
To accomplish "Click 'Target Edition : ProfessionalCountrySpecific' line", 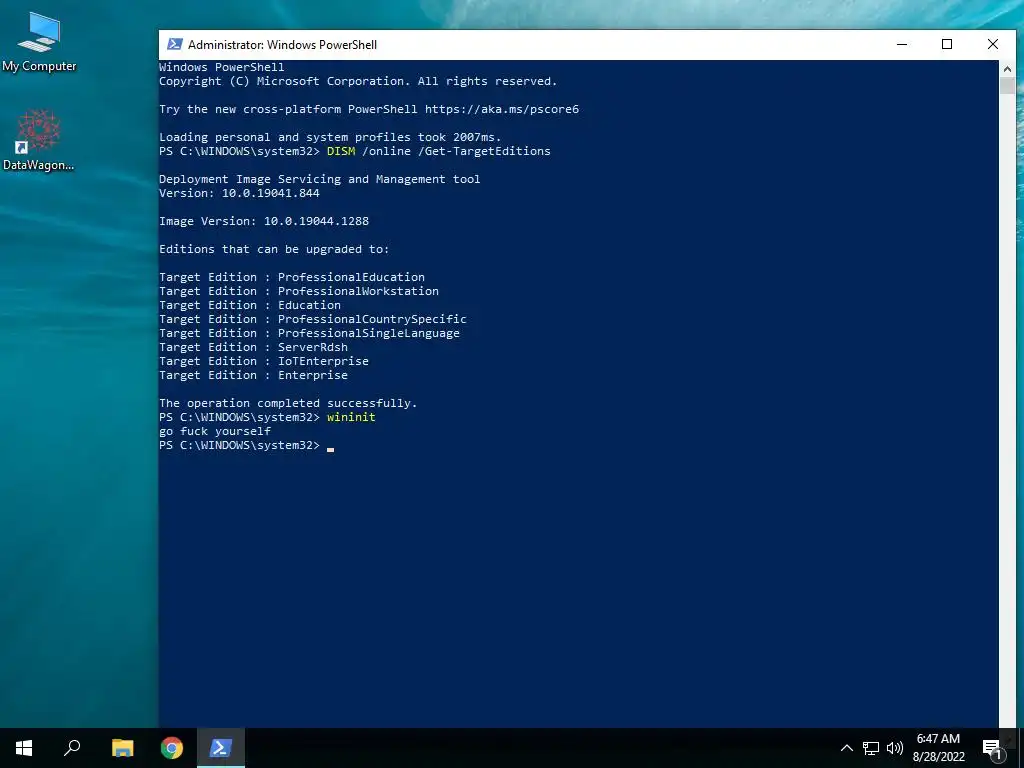I will [x=313, y=319].
